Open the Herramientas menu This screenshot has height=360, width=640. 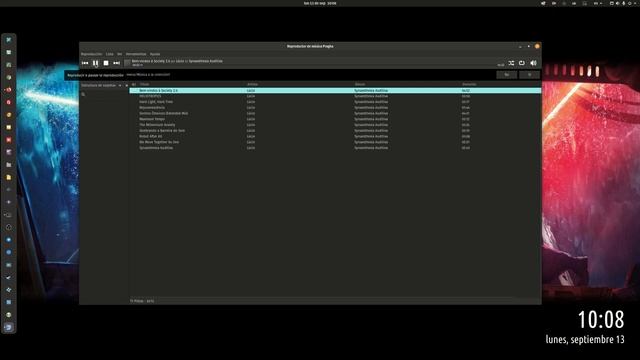coord(136,54)
